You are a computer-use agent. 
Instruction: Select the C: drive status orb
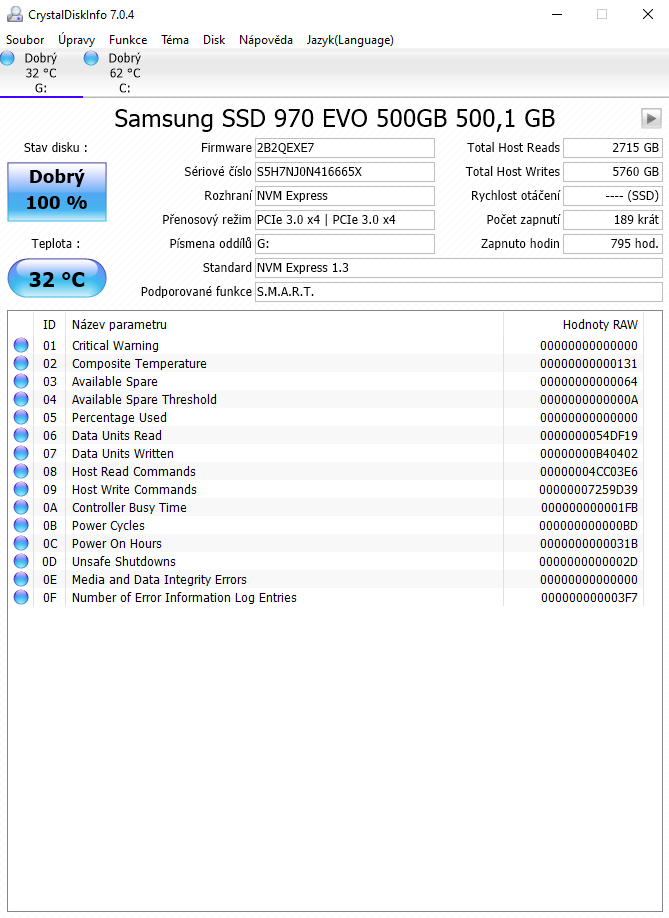click(91, 58)
